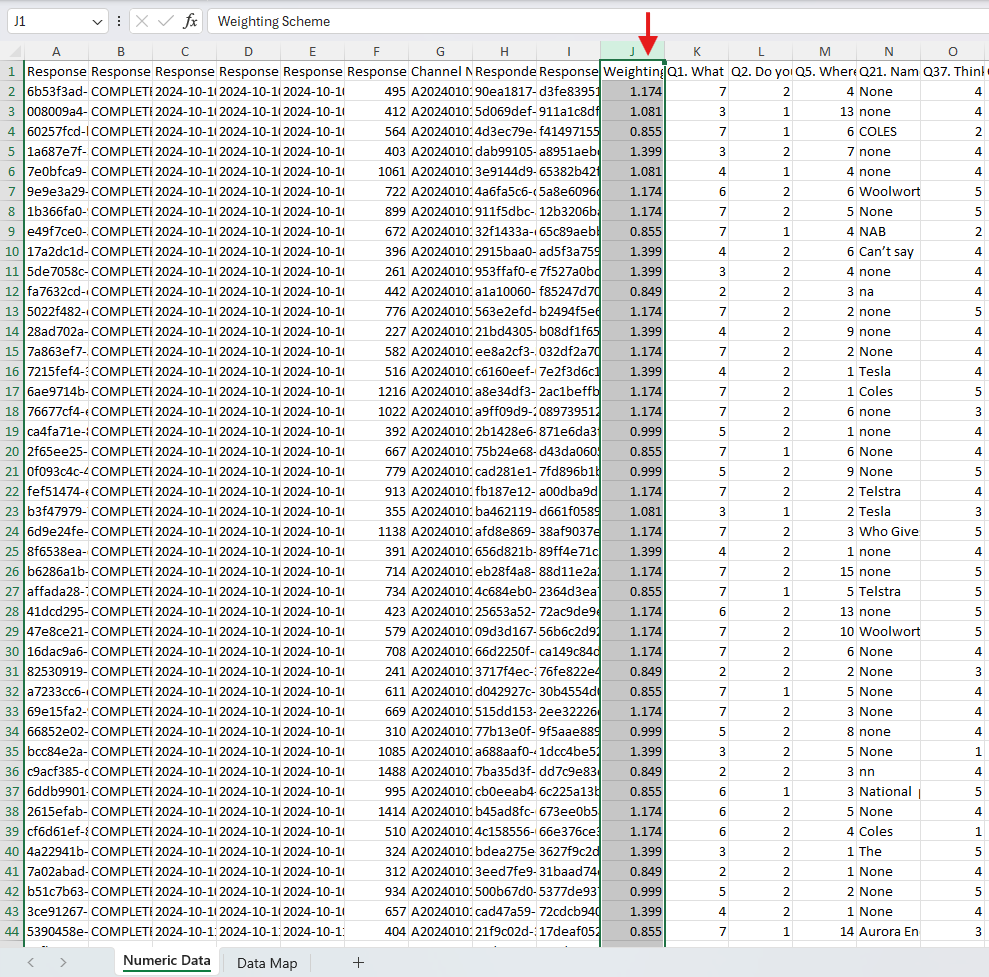The height and width of the screenshot is (977, 989).
Task: Click cell N40 containing 'The'
Action: point(888,851)
